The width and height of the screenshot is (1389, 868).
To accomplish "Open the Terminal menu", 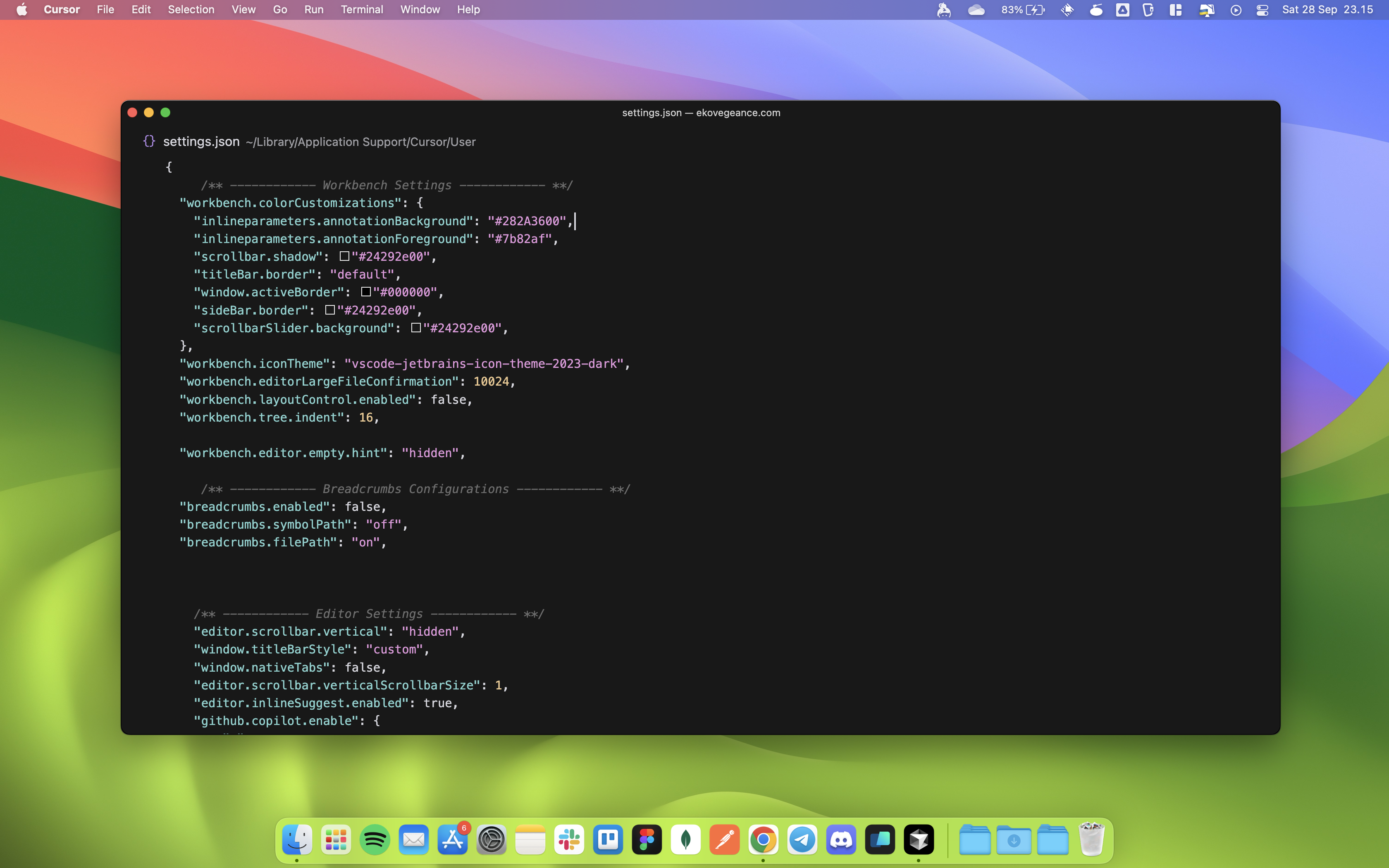I will [362, 10].
